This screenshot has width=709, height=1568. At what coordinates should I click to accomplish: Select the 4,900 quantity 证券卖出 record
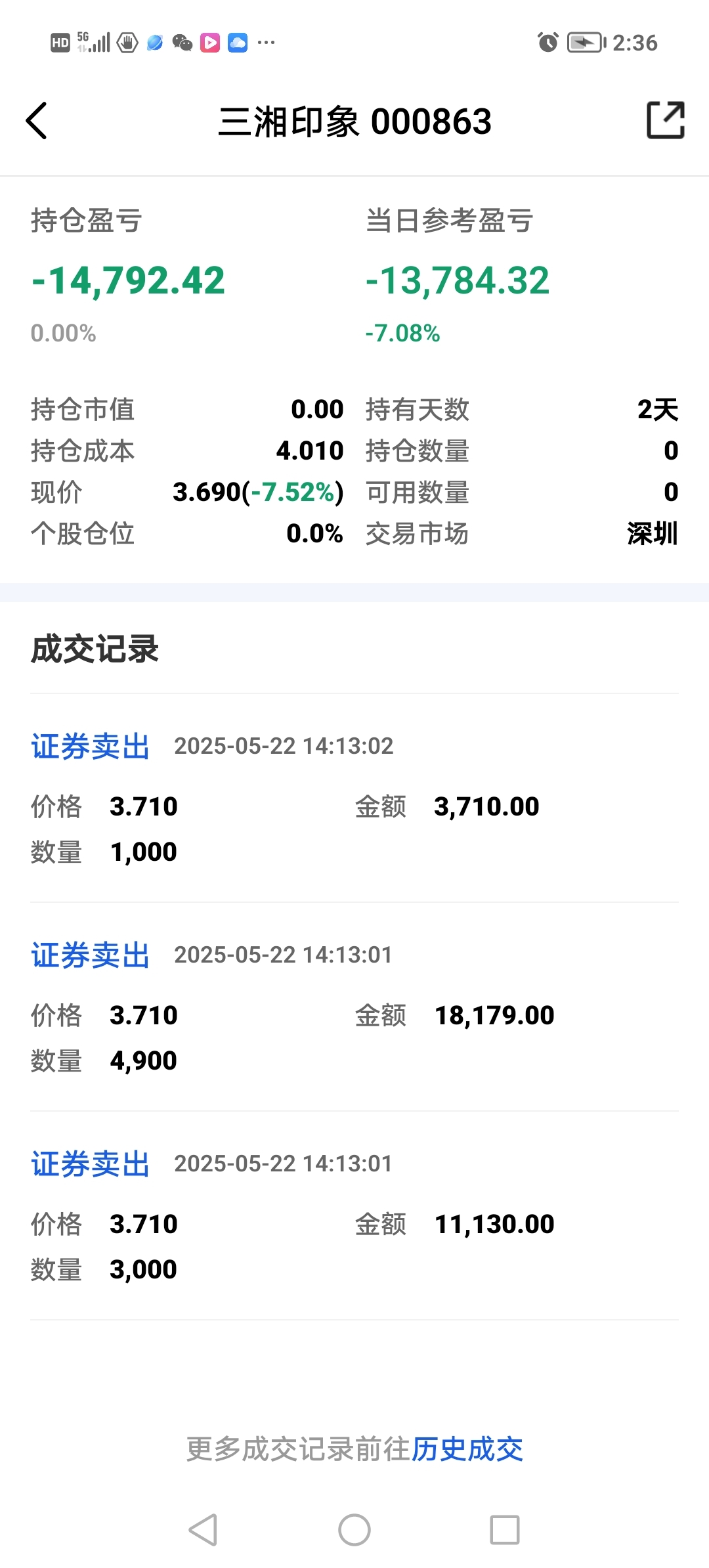[354, 1007]
